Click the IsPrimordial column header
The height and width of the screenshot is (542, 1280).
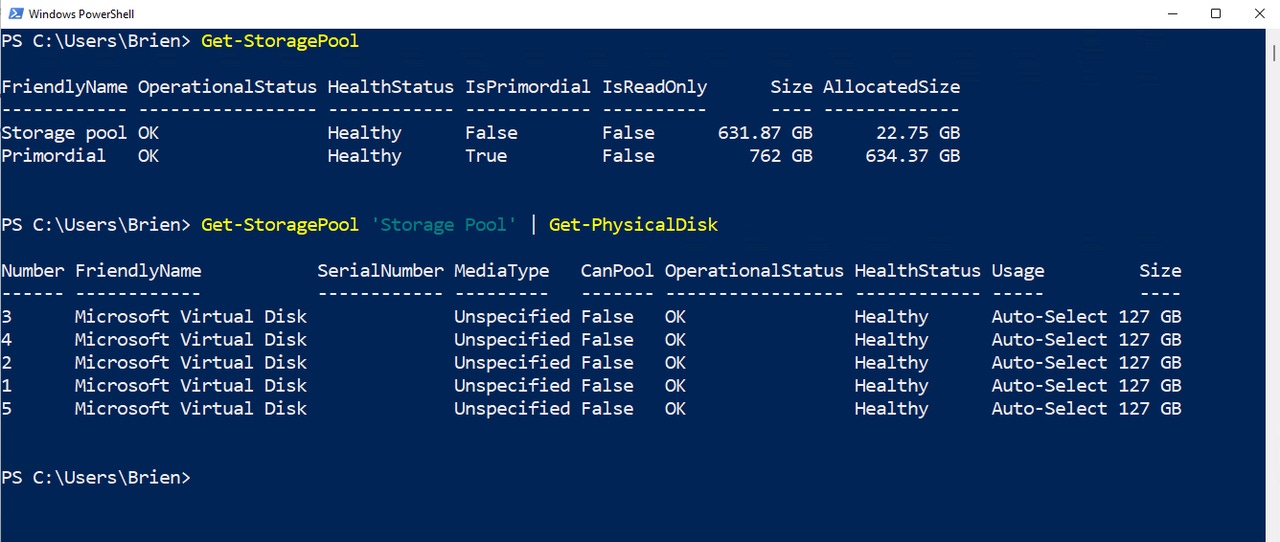tap(527, 87)
